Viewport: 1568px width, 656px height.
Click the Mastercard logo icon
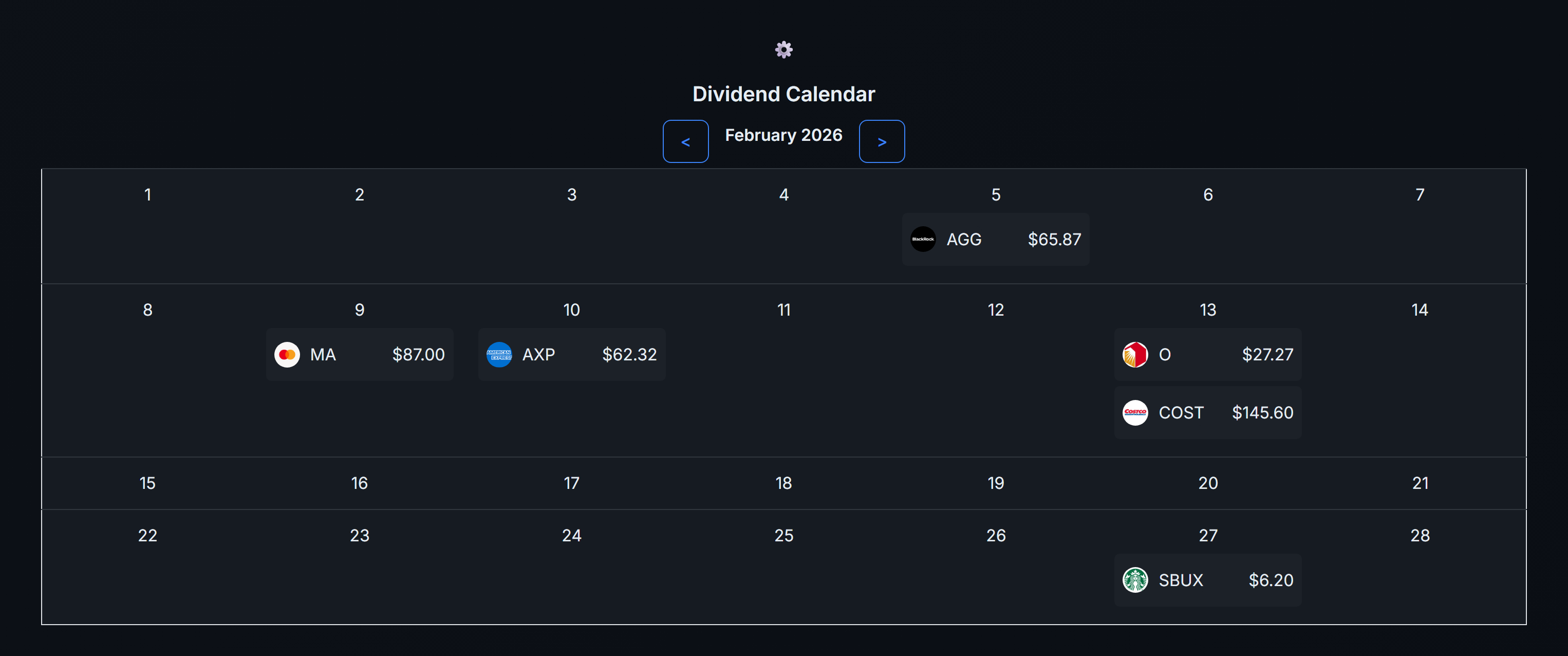click(287, 355)
